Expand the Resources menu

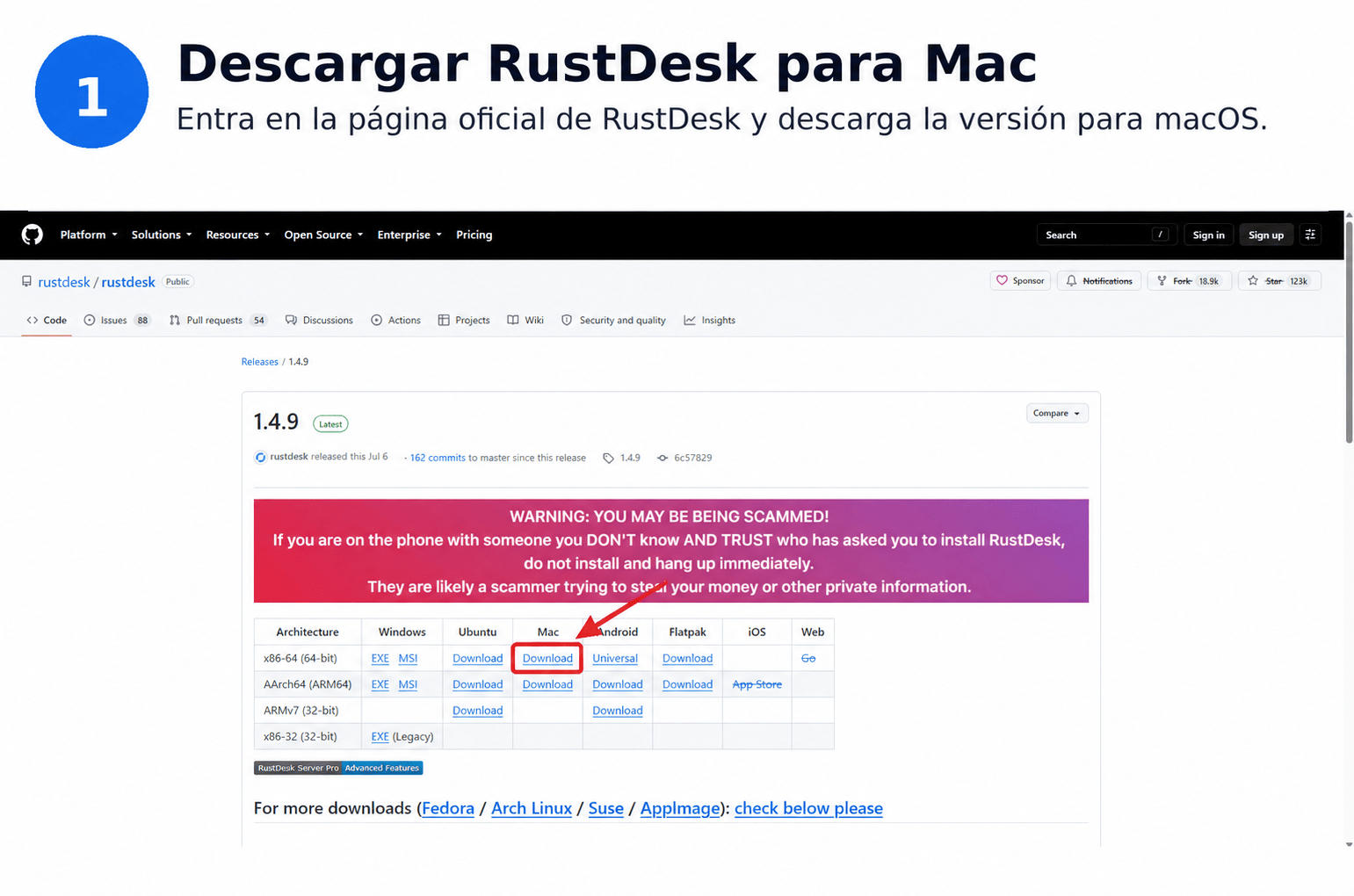238,235
